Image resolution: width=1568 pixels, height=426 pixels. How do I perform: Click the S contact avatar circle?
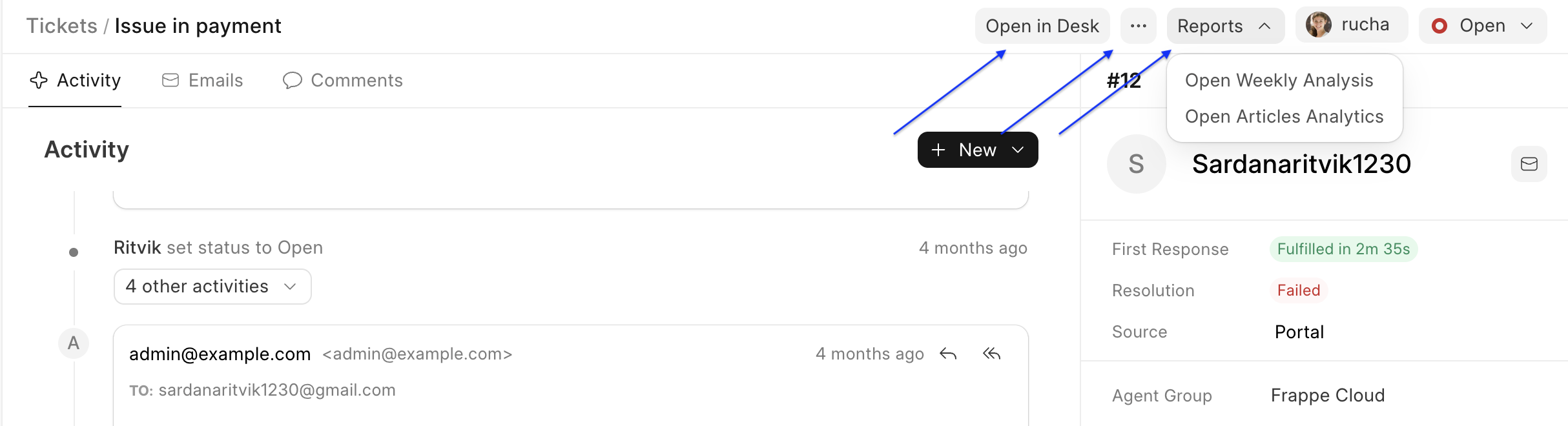click(x=1136, y=164)
